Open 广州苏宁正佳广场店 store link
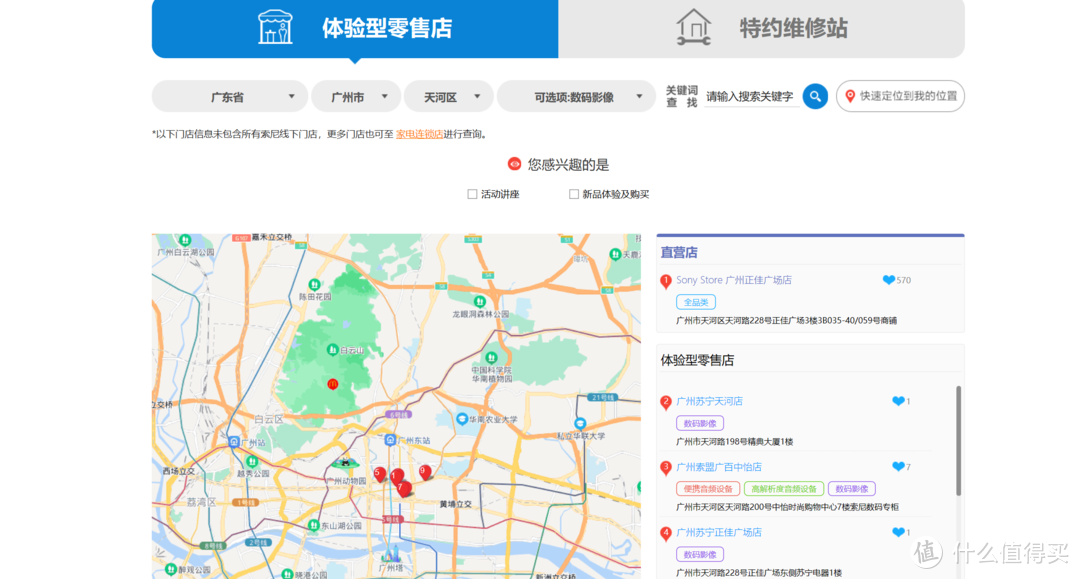The image size is (1080, 579). click(719, 532)
